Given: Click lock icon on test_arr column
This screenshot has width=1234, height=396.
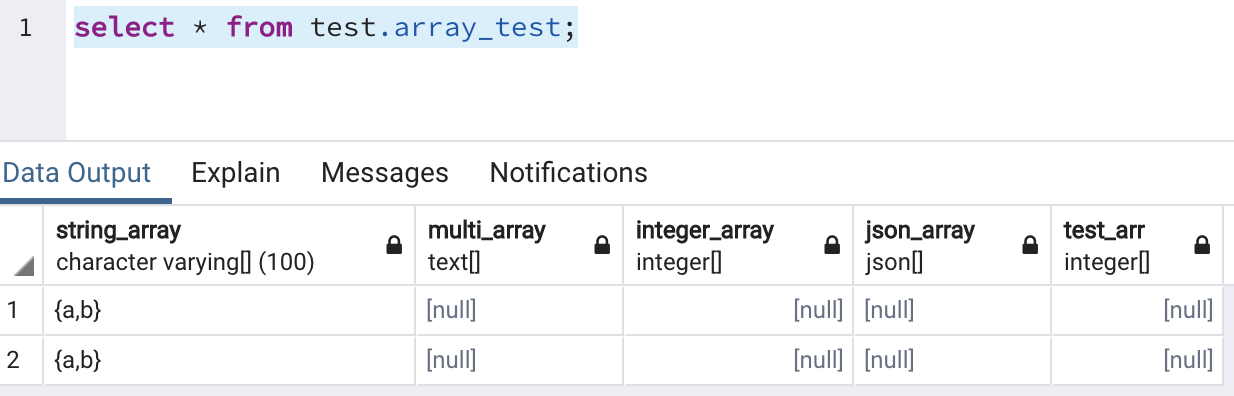Looking at the screenshot, I should click(x=1202, y=245).
